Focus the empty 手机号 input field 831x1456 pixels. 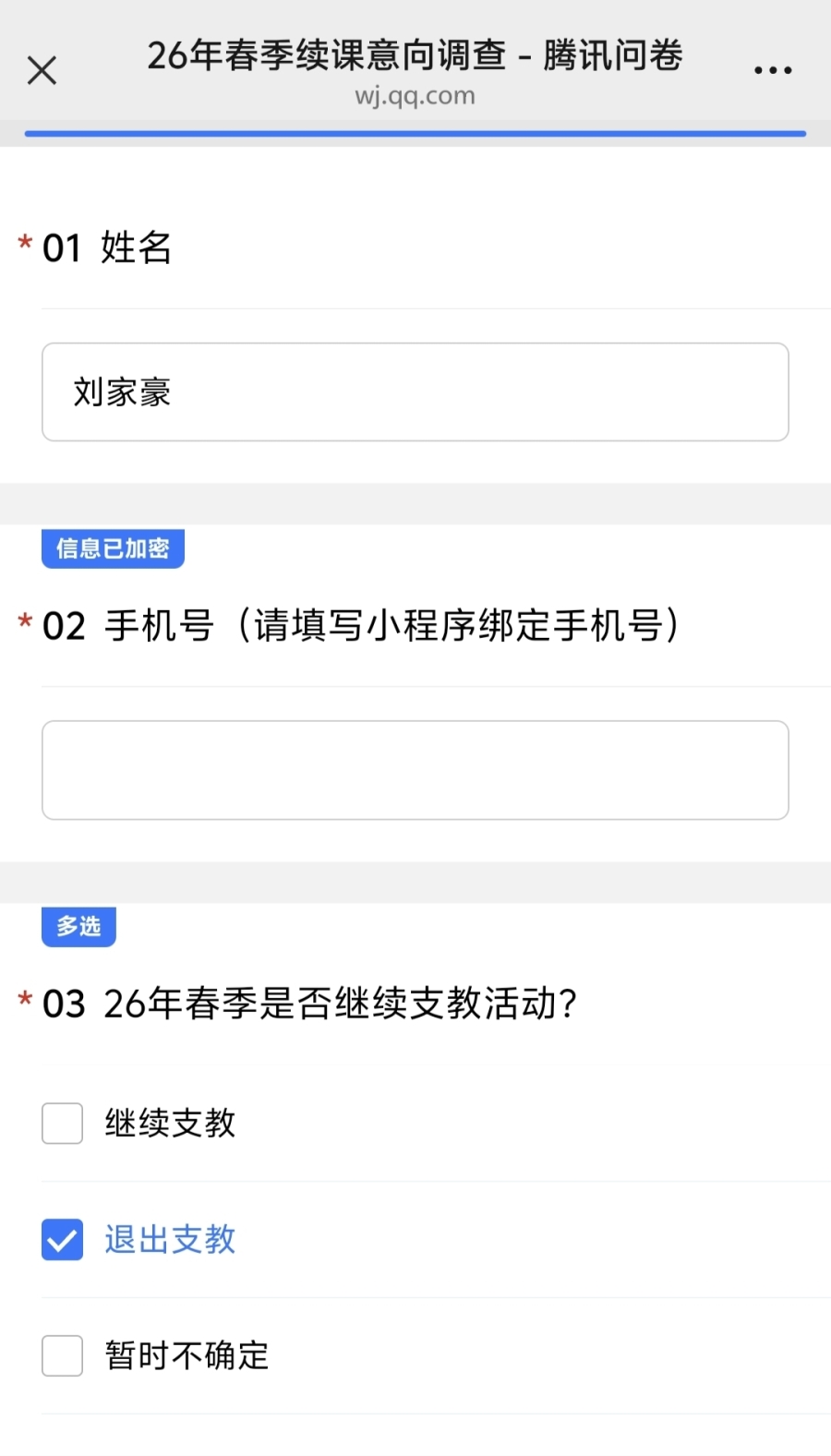point(415,770)
